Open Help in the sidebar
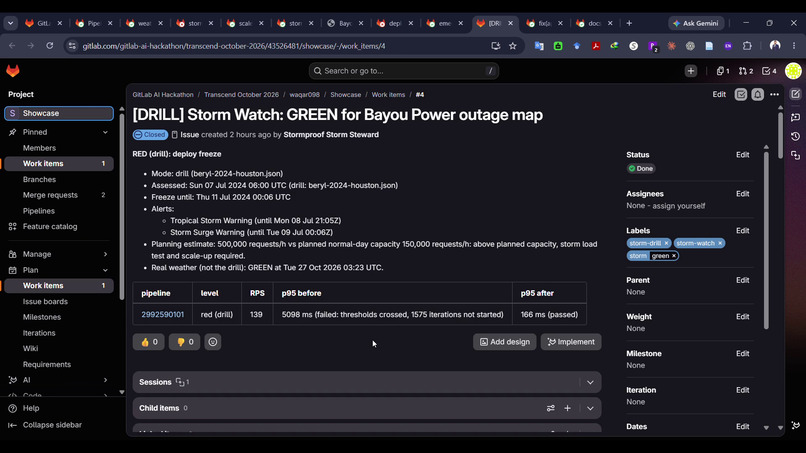This screenshot has height=453, width=806. point(24,408)
